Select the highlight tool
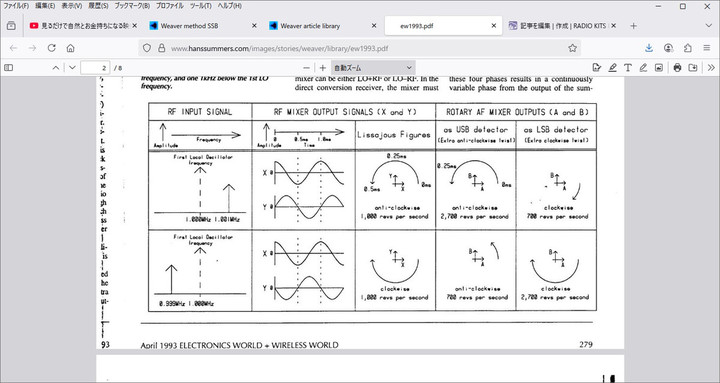Screen dimensions: 720x383 (613, 68)
